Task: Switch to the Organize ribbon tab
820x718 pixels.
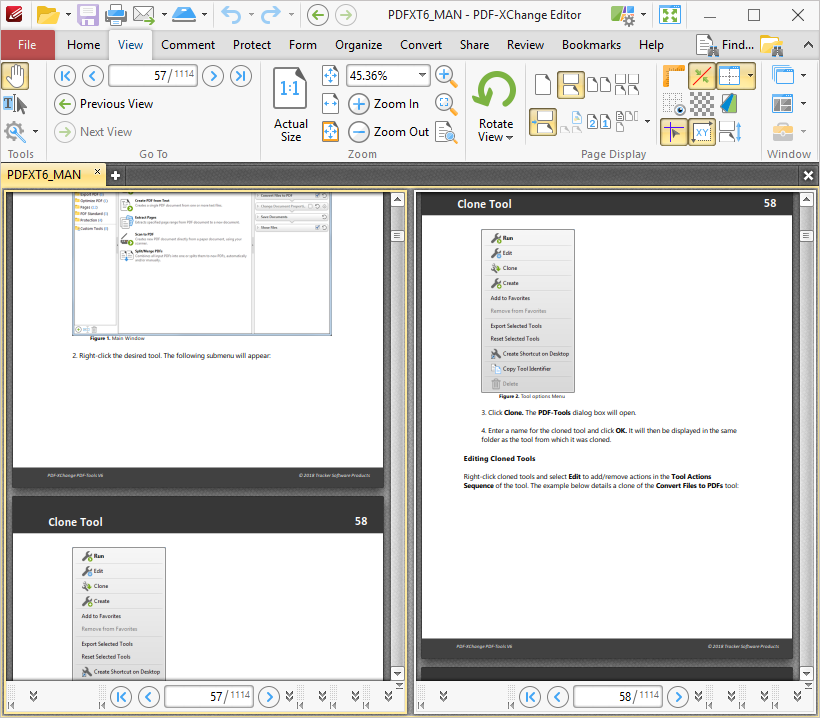Action: pos(358,45)
